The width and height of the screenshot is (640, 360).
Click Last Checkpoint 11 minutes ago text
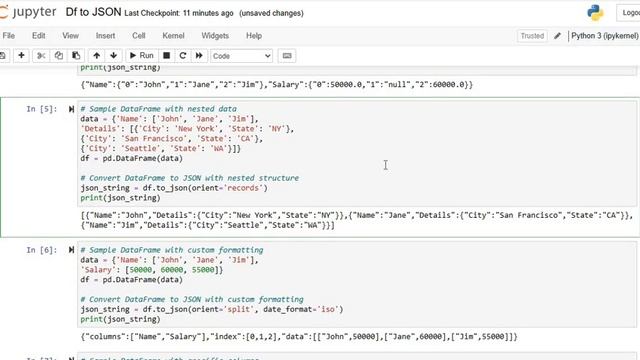pos(179,13)
